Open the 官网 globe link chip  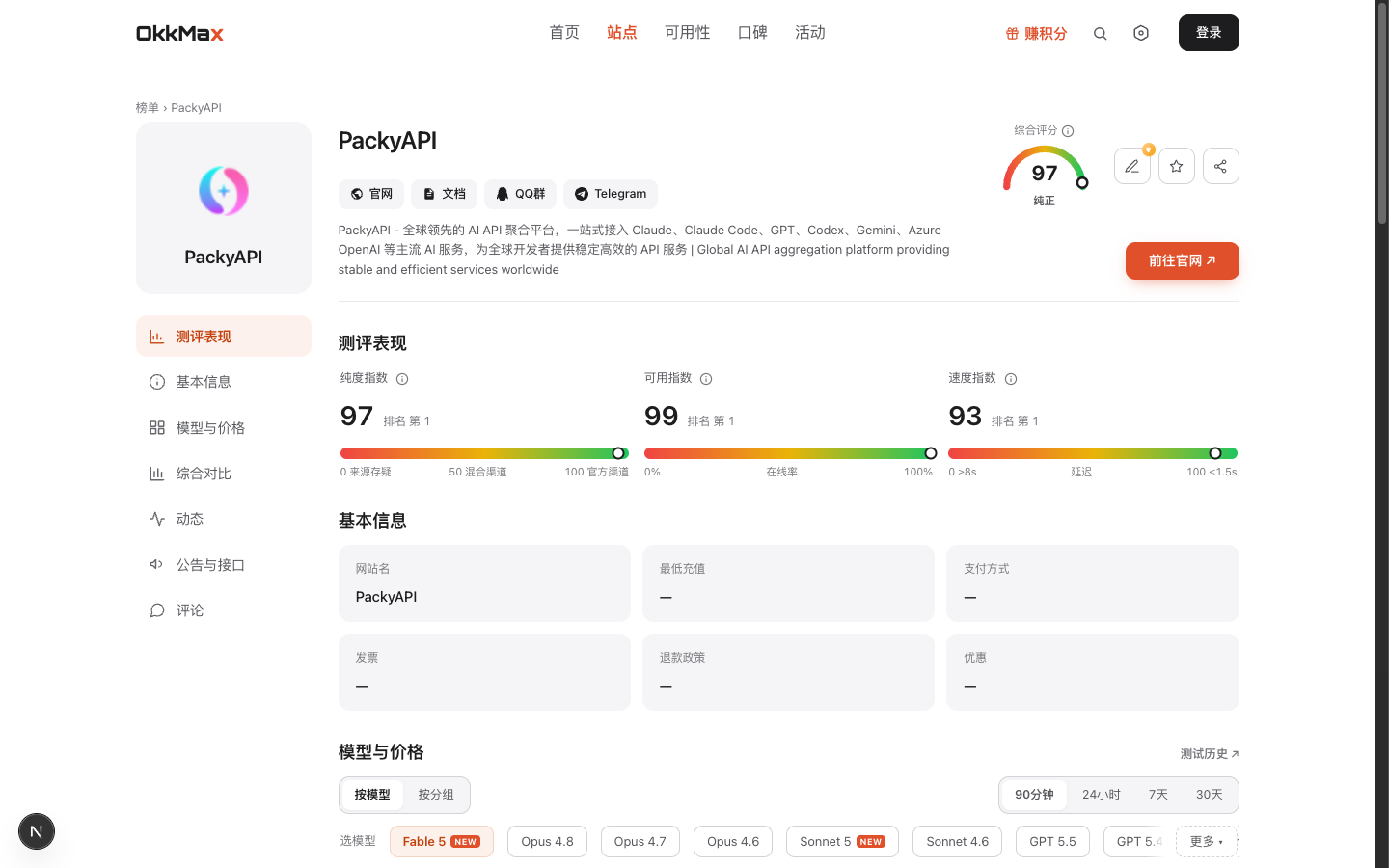coord(371,194)
